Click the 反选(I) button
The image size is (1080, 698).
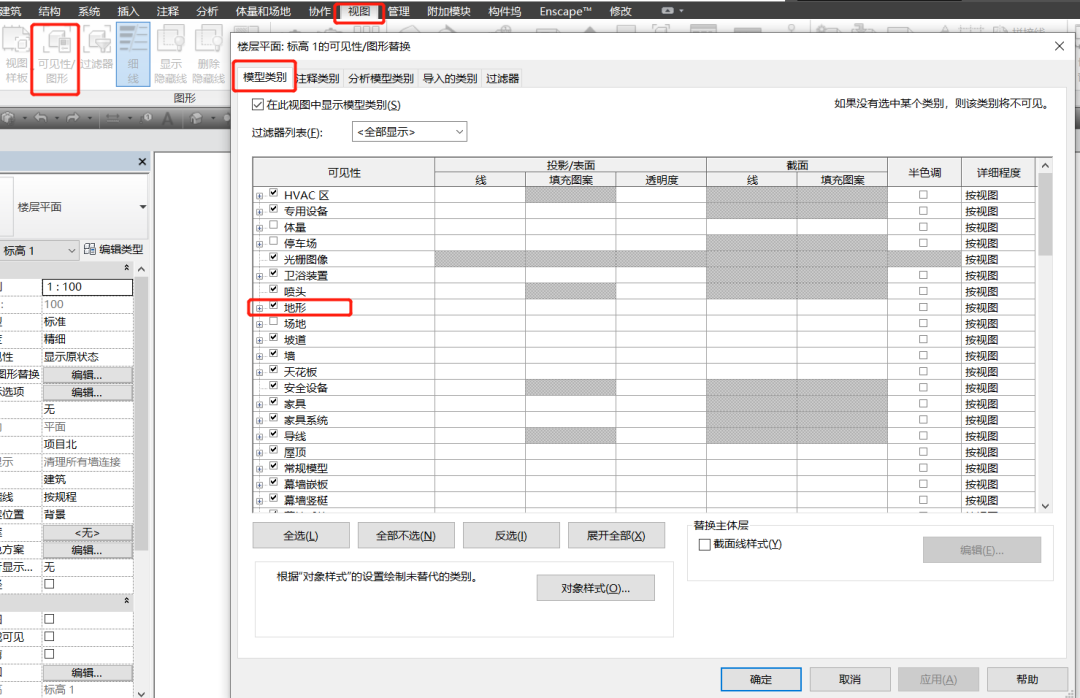(511, 535)
